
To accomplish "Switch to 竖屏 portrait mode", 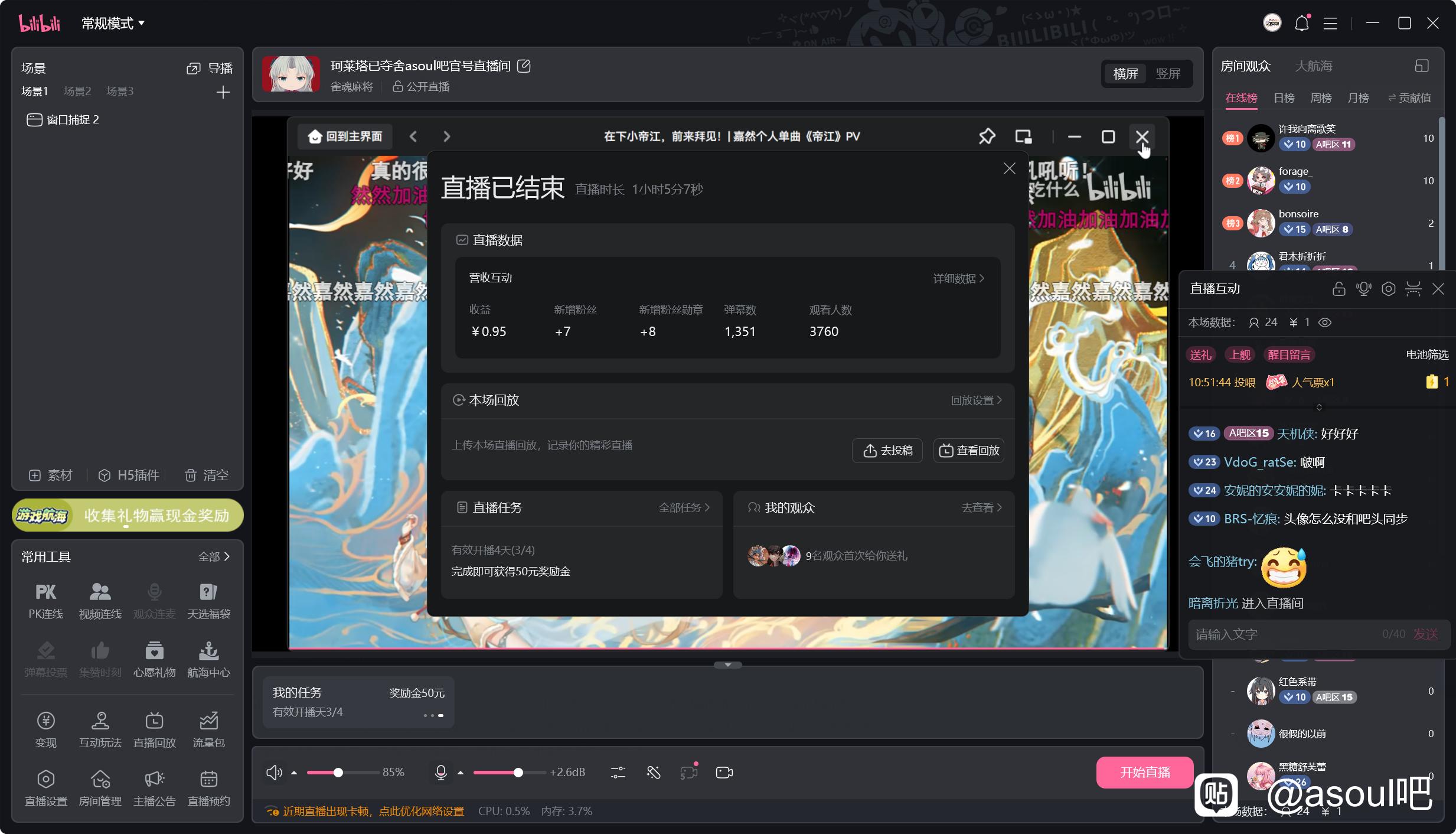I will click(x=1168, y=74).
